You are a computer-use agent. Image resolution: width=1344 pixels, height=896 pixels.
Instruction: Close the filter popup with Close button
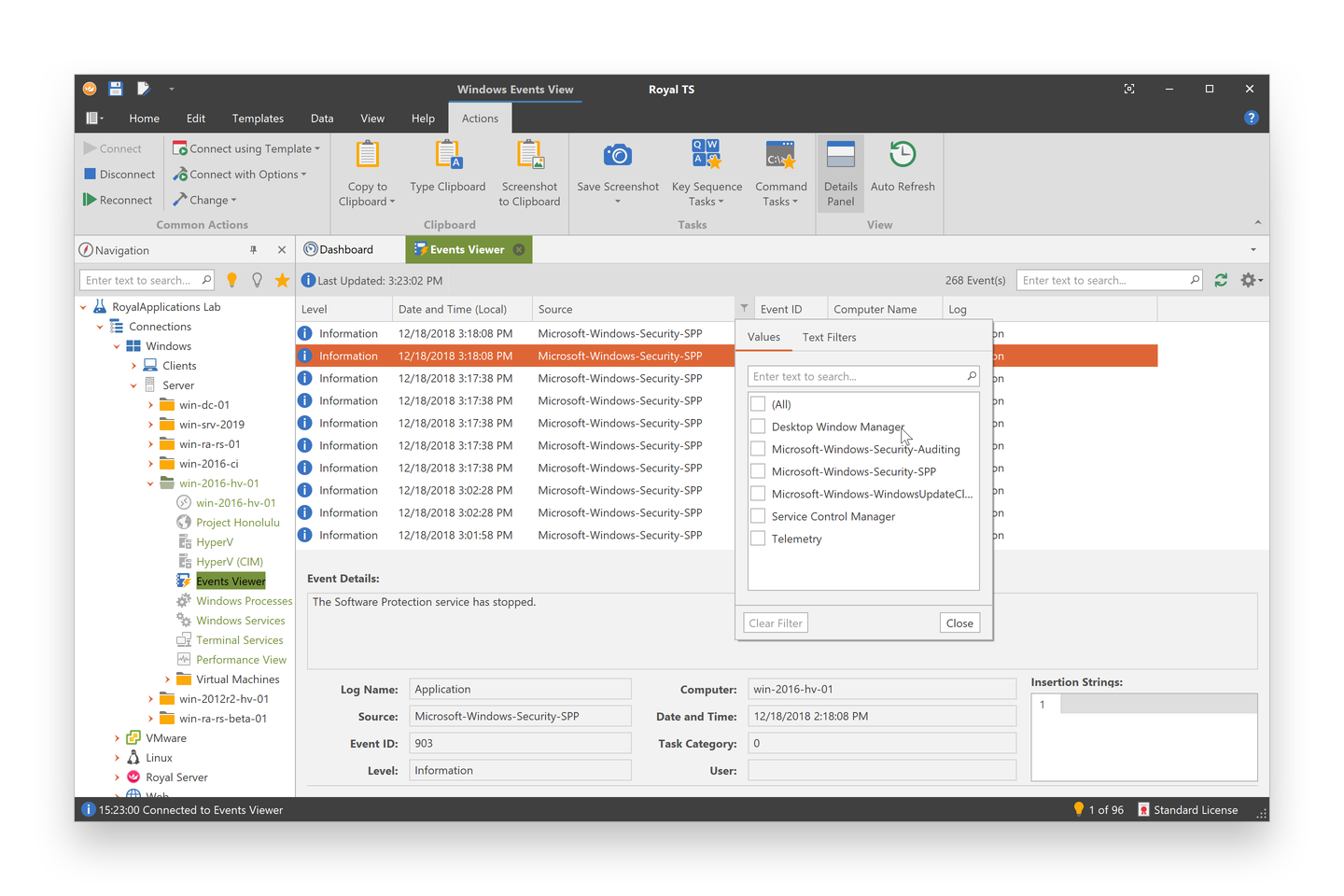pos(959,623)
